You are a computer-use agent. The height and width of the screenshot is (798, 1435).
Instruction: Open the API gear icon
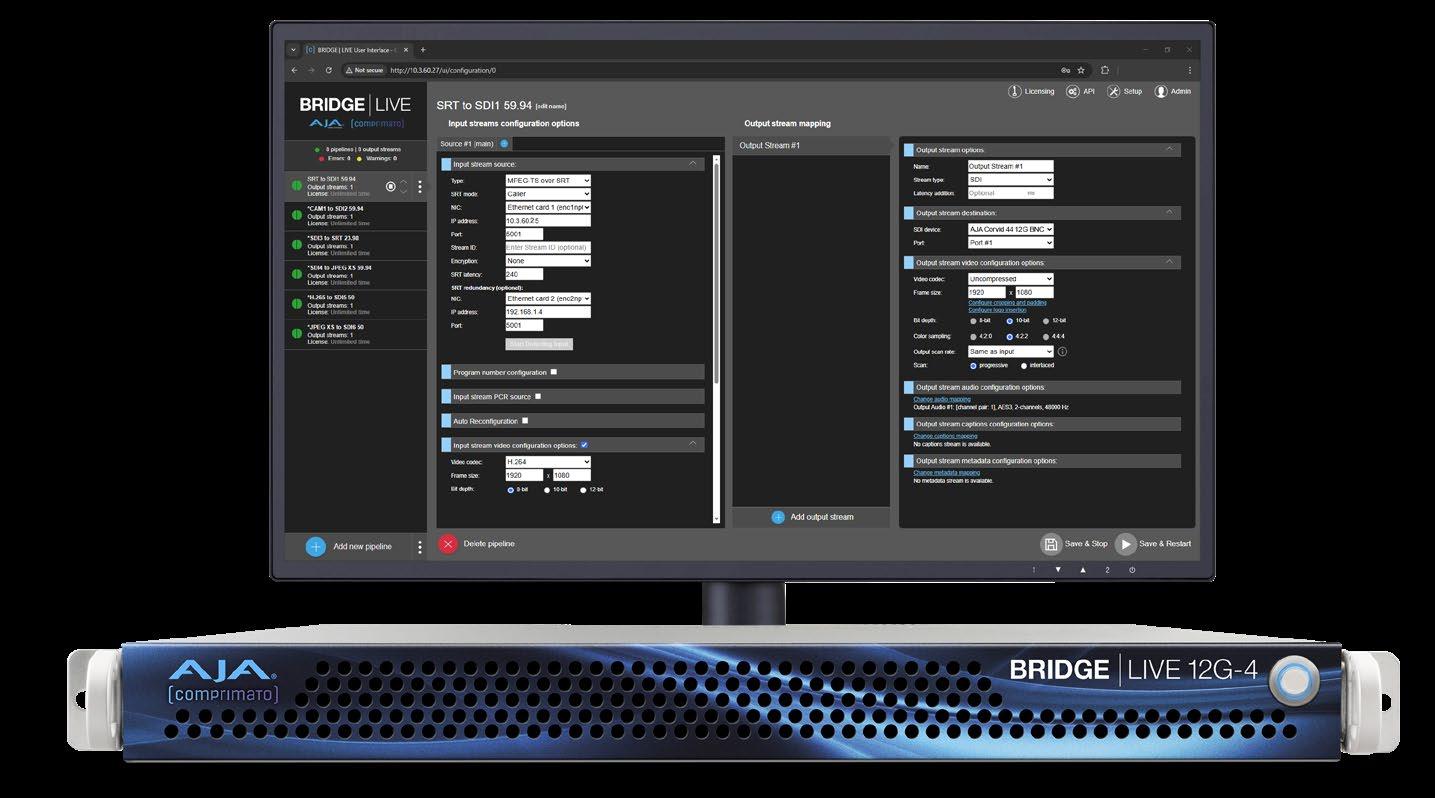point(1073,91)
